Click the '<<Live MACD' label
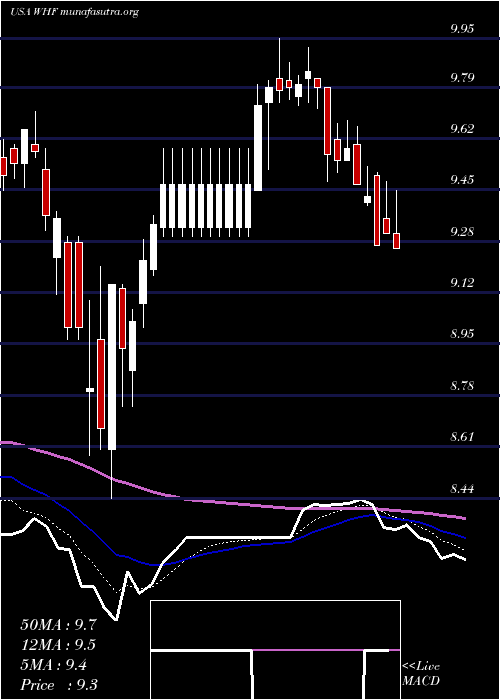The width and height of the screenshot is (500, 700). (421, 674)
